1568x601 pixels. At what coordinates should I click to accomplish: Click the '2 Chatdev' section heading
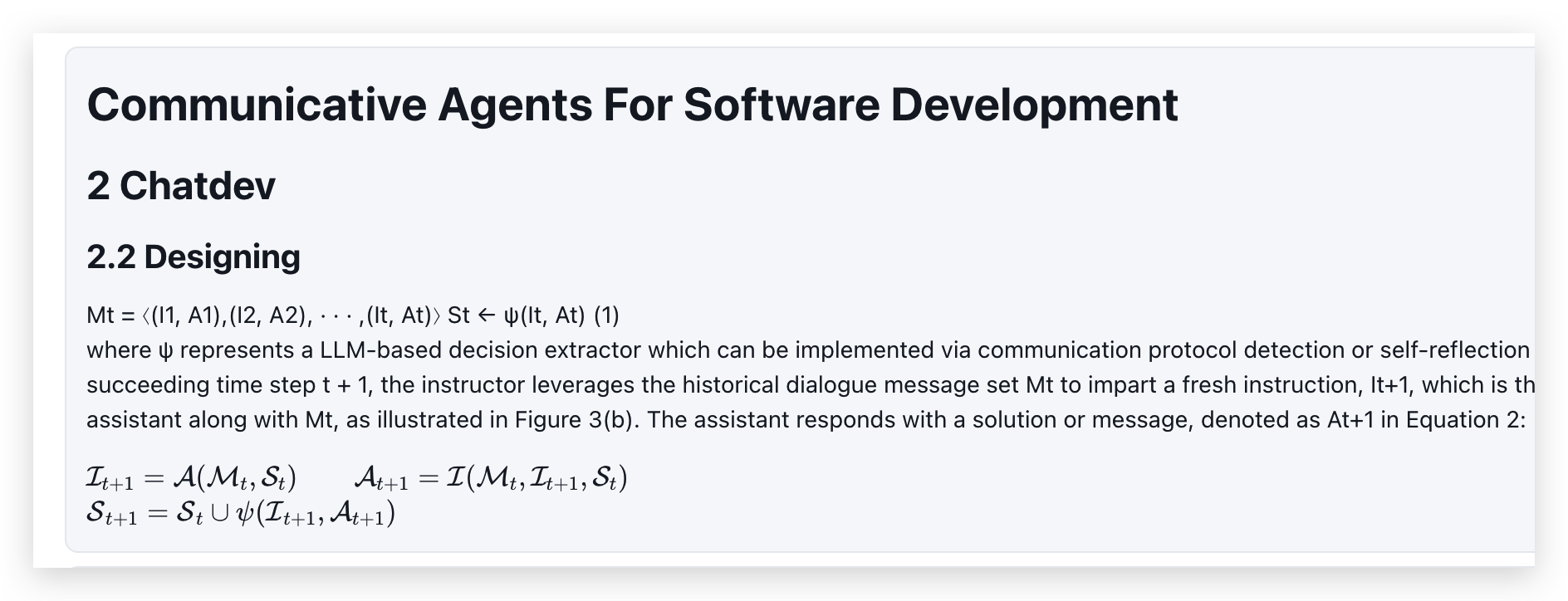180,186
